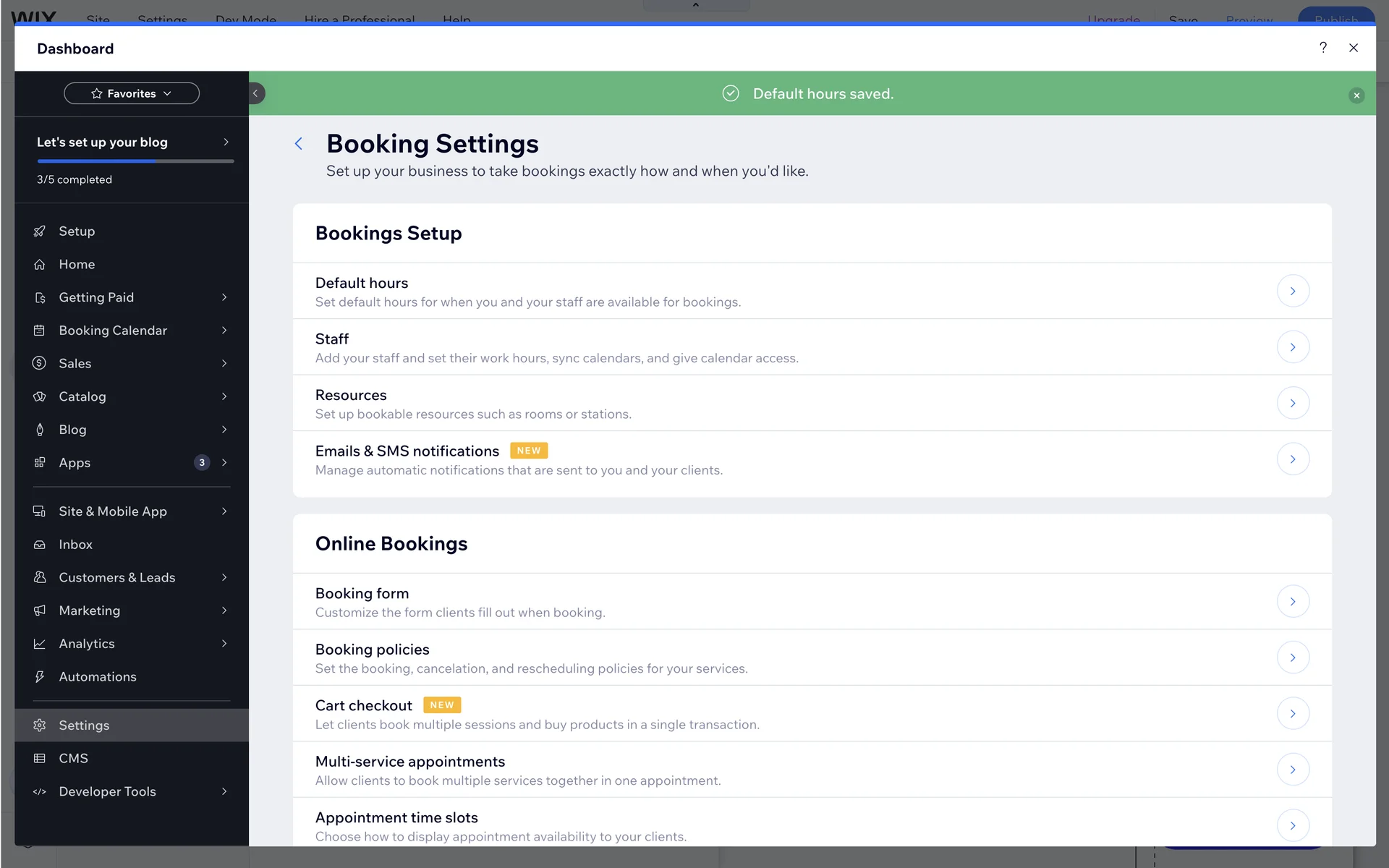The image size is (1389, 868).
Task: Click the Setup rocket icon in sidebar
Action: pos(40,231)
